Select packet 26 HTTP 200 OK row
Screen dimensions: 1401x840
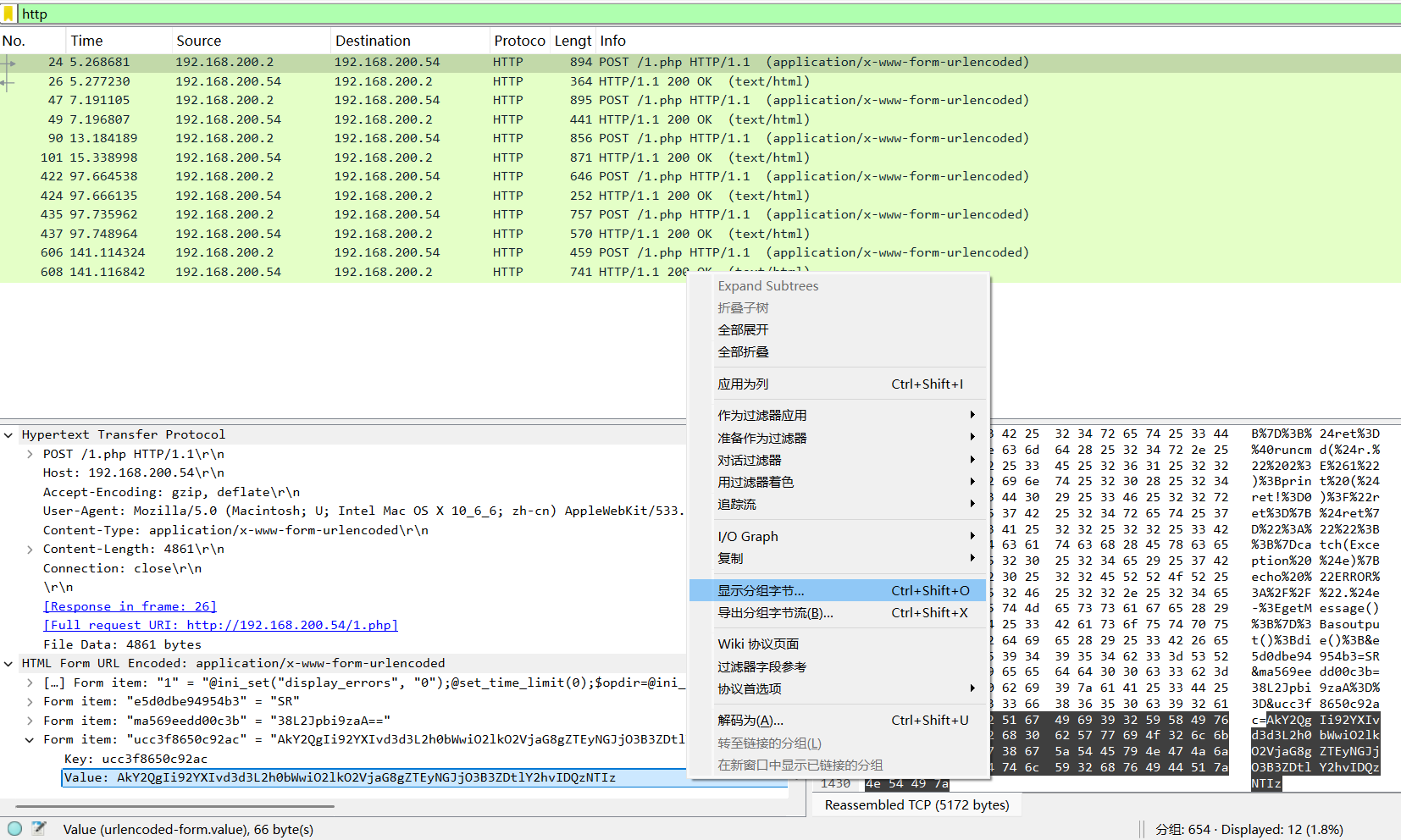coord(700,81)
